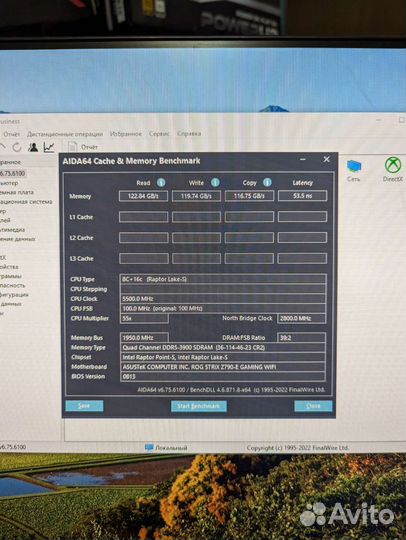Open the Справка menu
Screen dimensions: 406x540
coord(189,133)
